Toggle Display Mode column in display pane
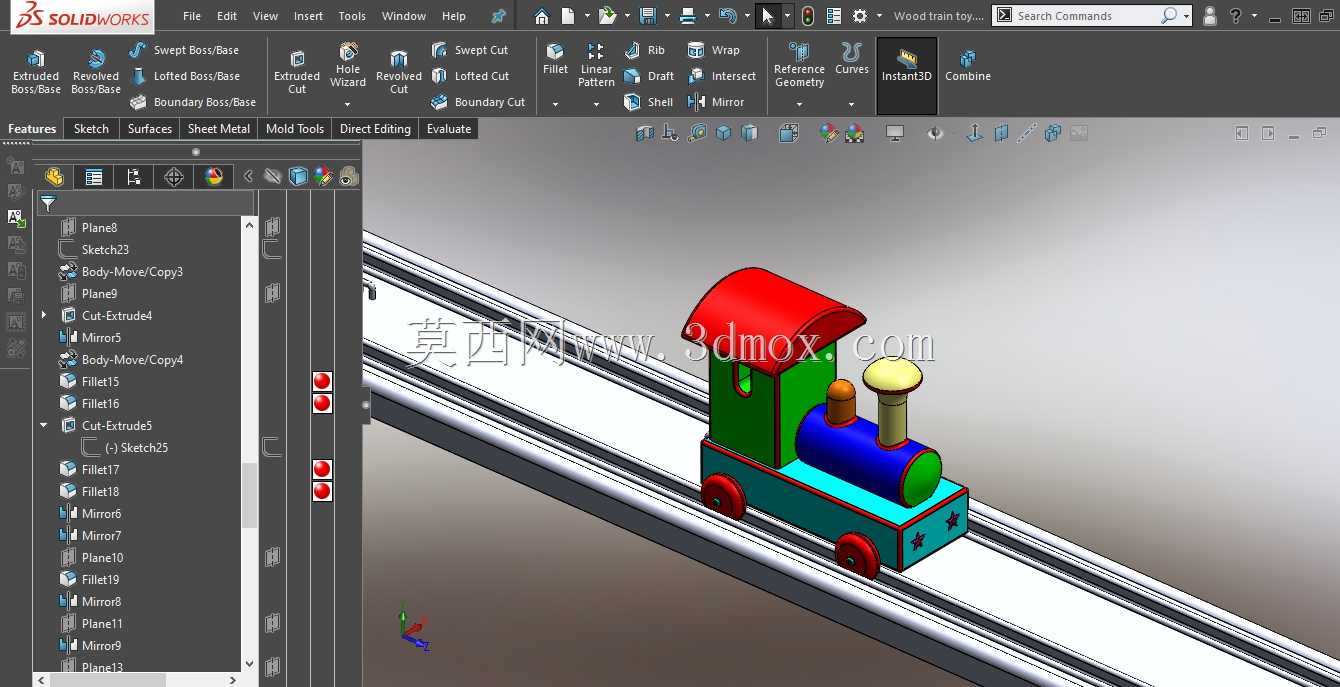 298,177
